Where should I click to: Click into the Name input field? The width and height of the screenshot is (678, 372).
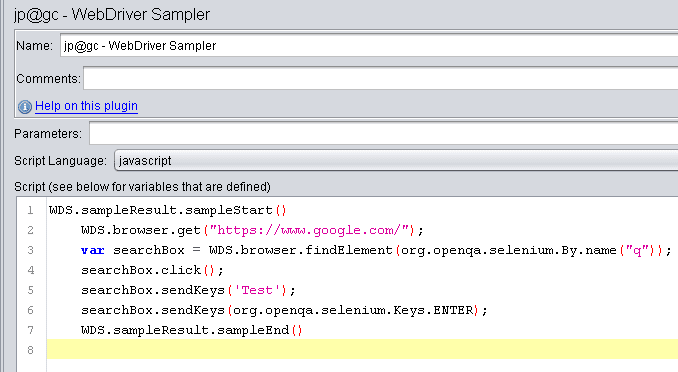tap(369, 45)
